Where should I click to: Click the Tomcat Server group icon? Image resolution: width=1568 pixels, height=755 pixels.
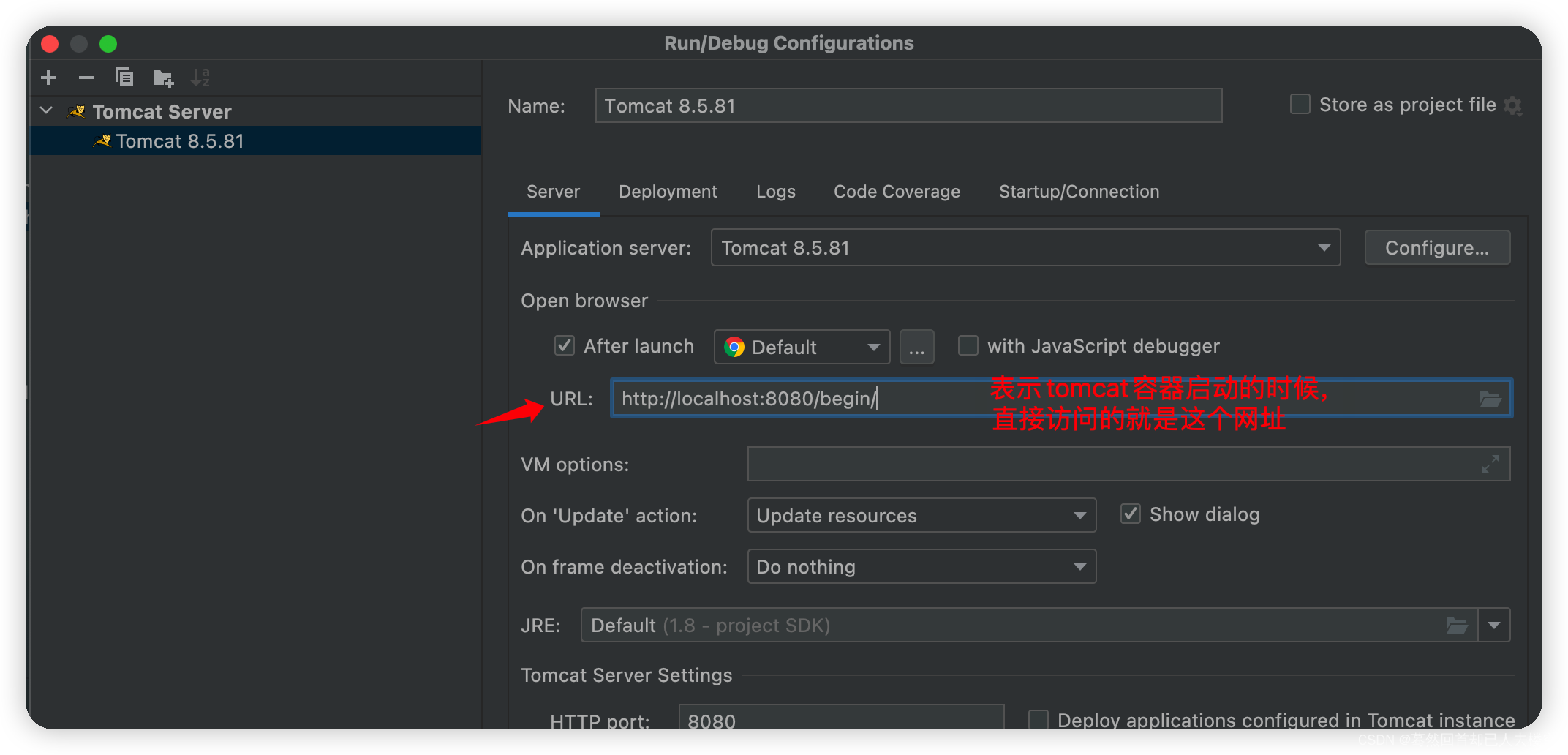76,112
